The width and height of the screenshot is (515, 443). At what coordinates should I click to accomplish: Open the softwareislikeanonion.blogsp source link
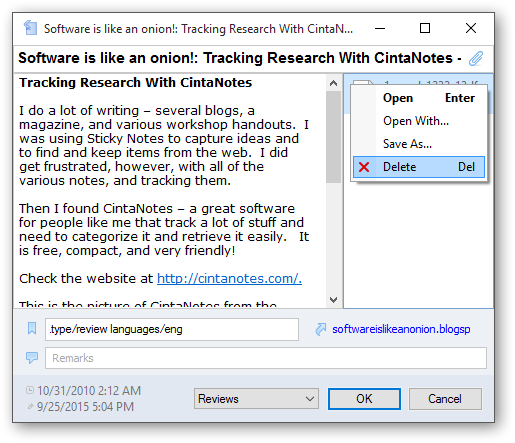401,329
